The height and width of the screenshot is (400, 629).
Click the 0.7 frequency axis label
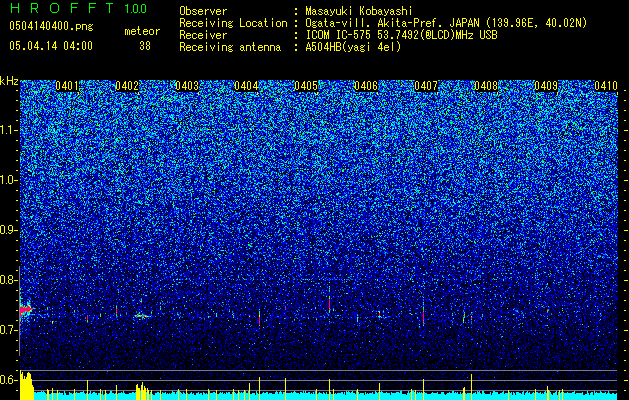coord(8,330)
